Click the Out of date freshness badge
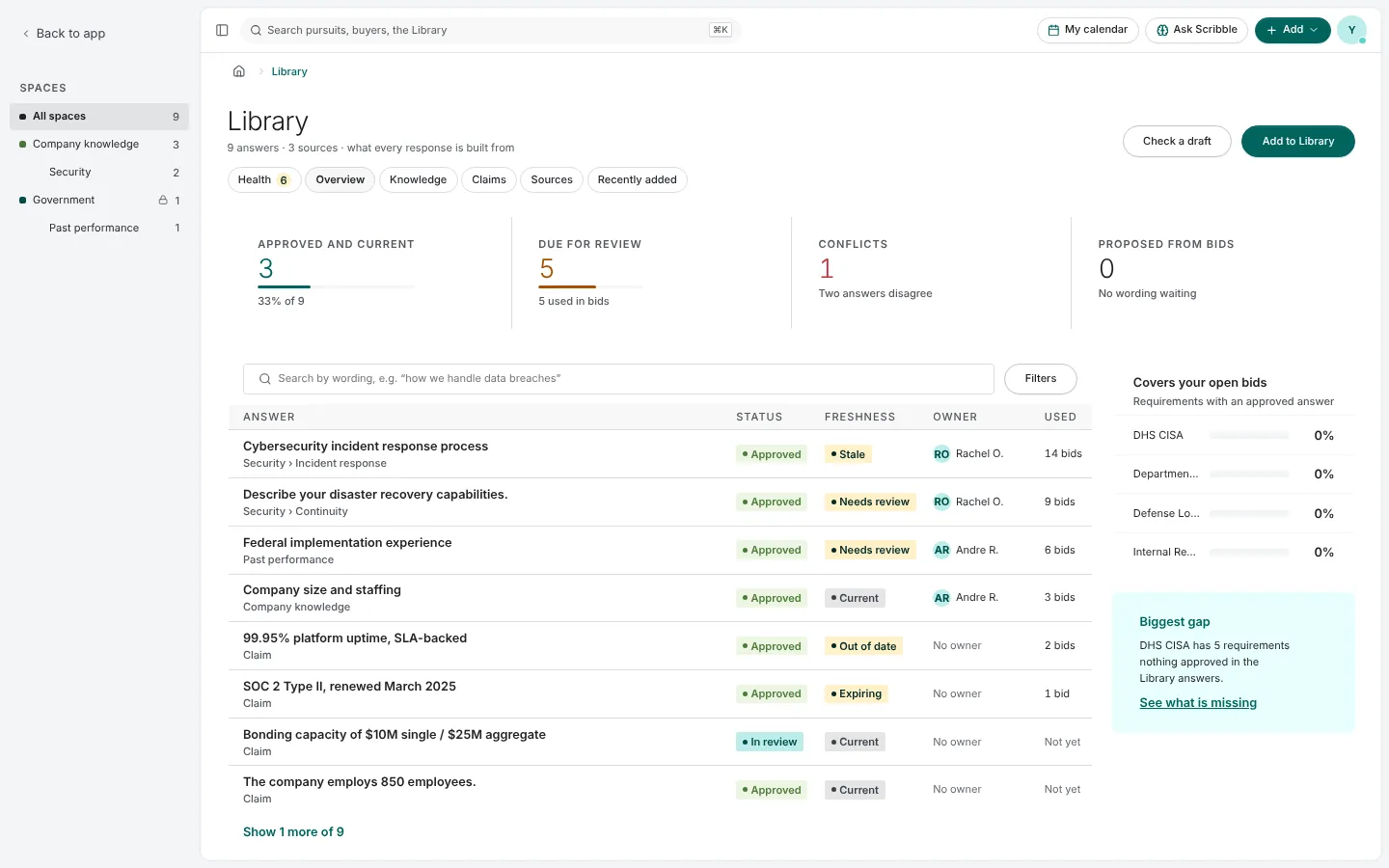The width and height of the screenshot is (1389, 868). click(x=863, y=646)
